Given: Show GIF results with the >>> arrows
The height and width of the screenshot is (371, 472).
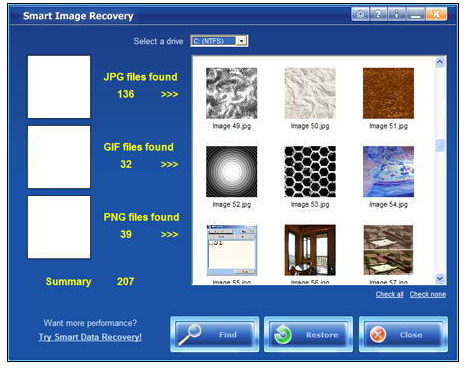Looking at the screenshot, I should 169,164.
